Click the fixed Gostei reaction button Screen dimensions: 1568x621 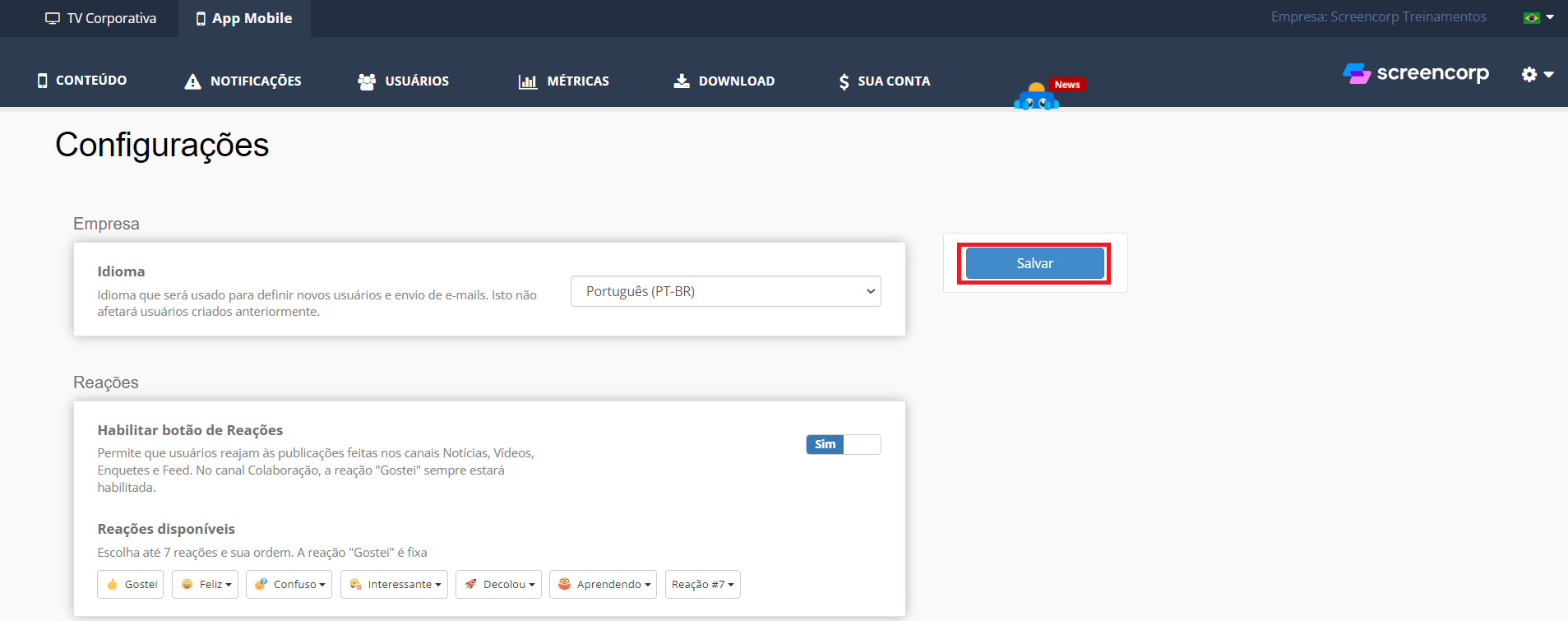pos(131,584)
